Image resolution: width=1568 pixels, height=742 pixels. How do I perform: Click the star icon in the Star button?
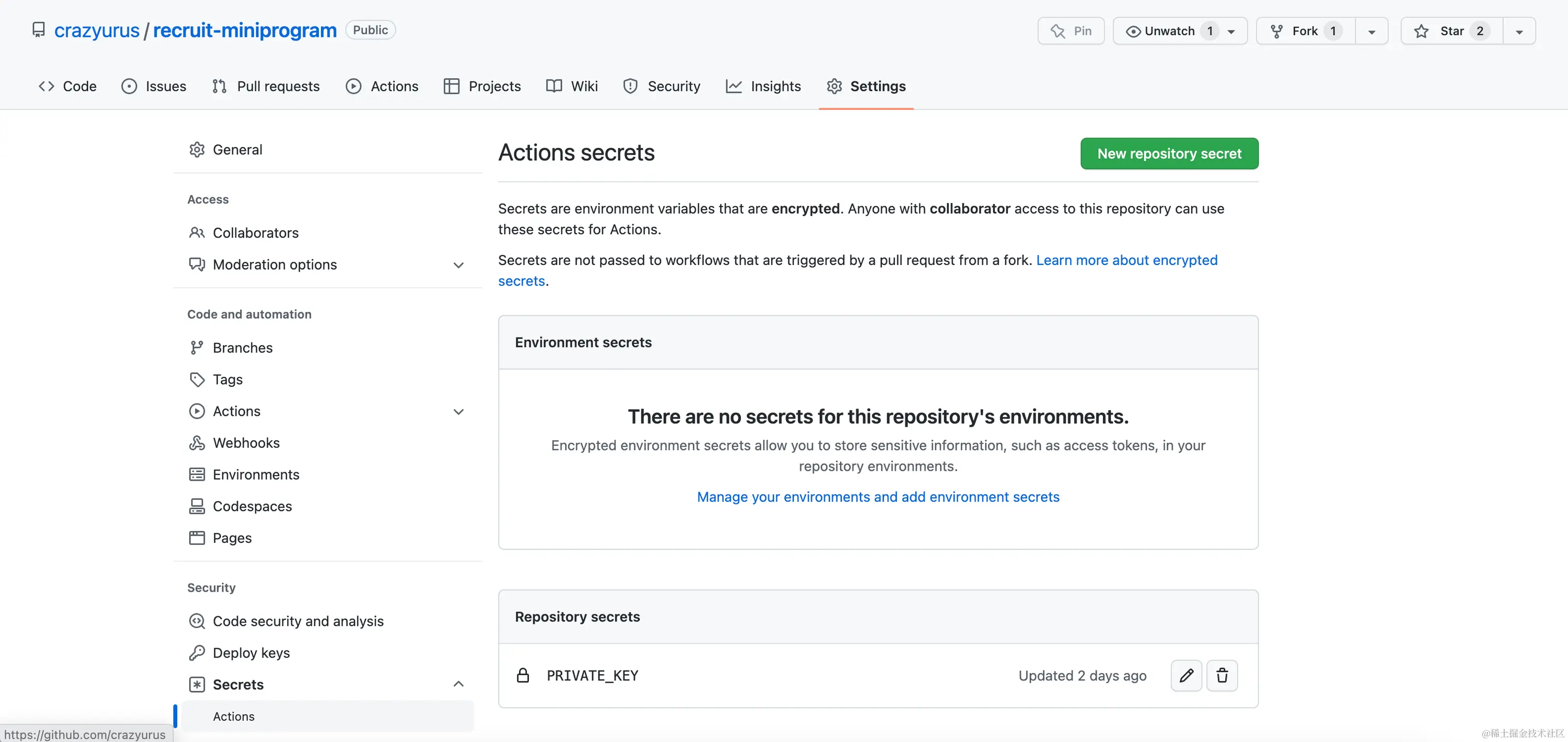pos(1421,31)
